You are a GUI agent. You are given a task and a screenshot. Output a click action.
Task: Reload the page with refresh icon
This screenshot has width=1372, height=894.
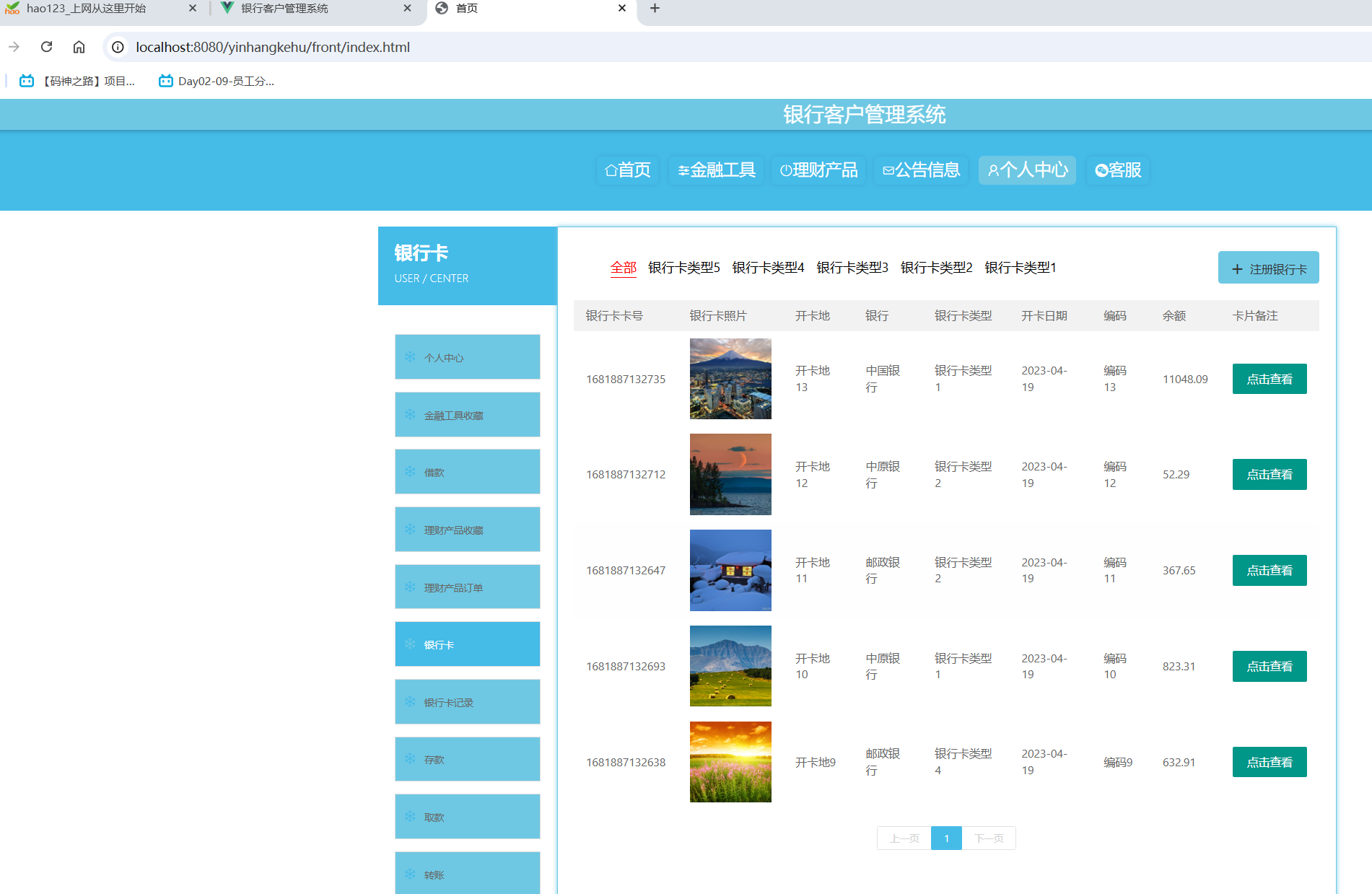pyautogui.click(x=47, y=47)
